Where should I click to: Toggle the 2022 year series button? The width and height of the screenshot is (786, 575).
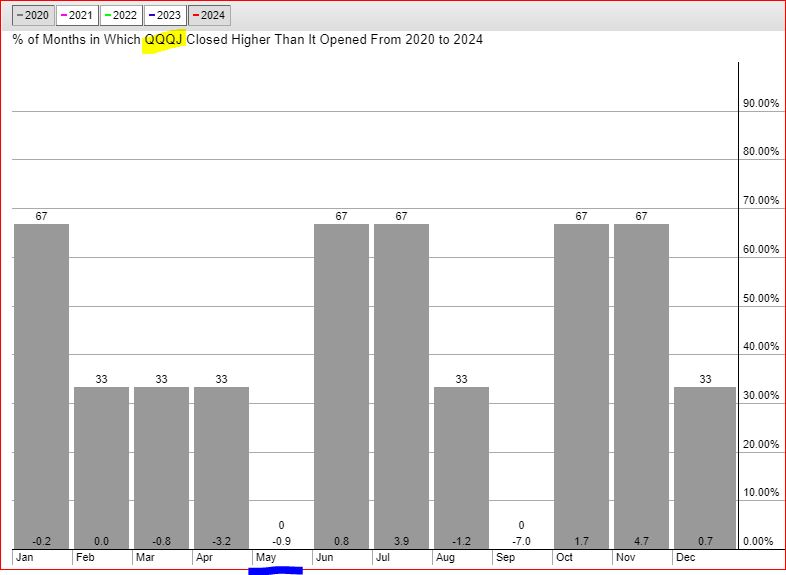[121, 15]
